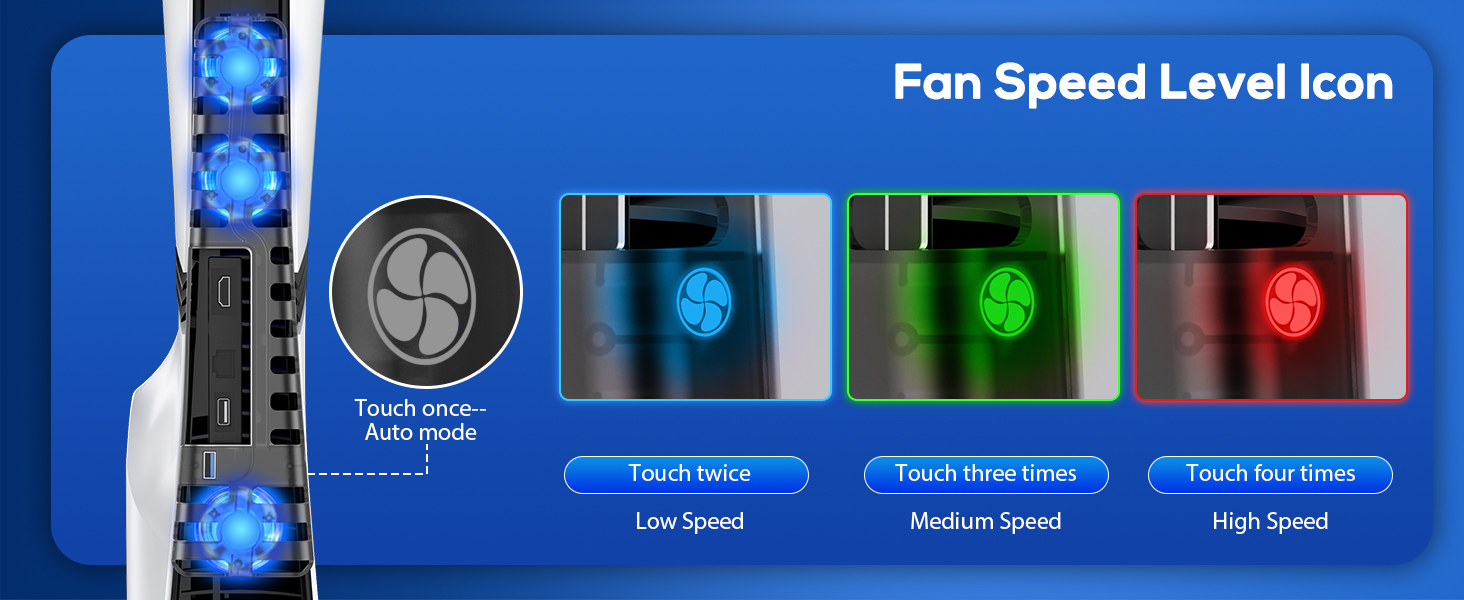Open the red-bordered high speed thumbnail
The height and width of the screenshot is (600, 1464).
pyautogui.click(x=1271, y=297)
